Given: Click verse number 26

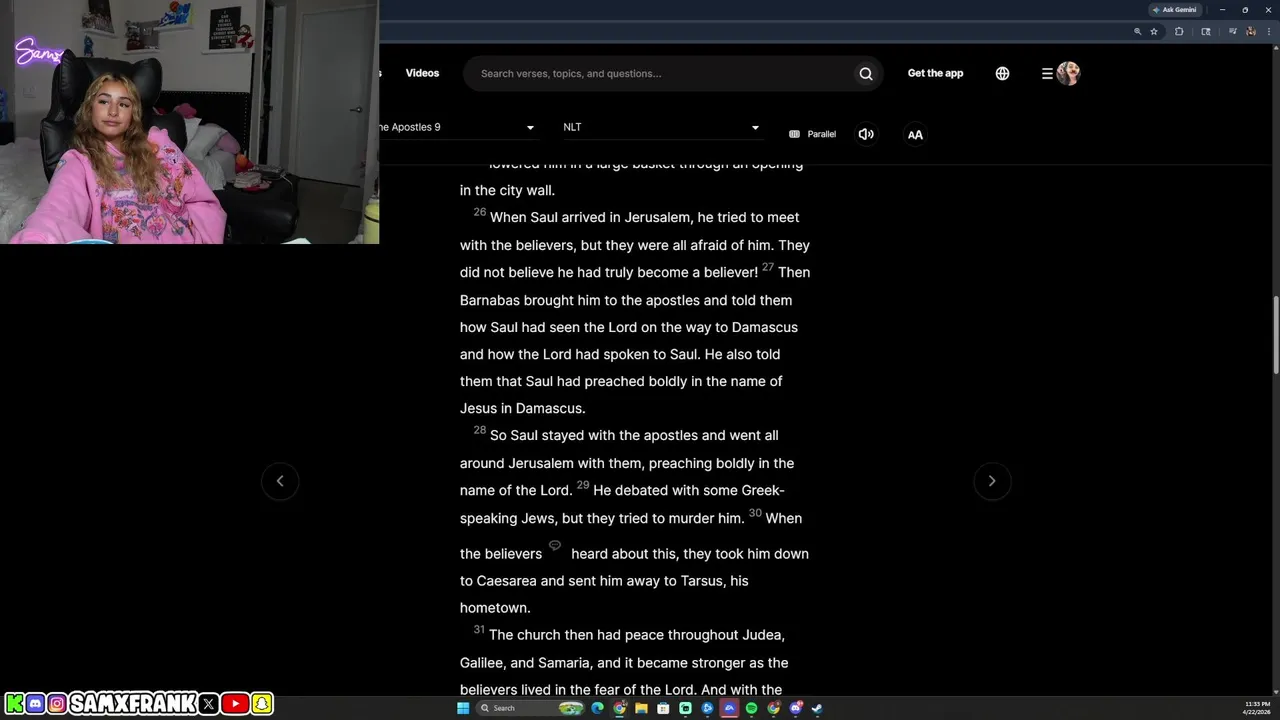Looking at the screenshot, I should (480, 212).
